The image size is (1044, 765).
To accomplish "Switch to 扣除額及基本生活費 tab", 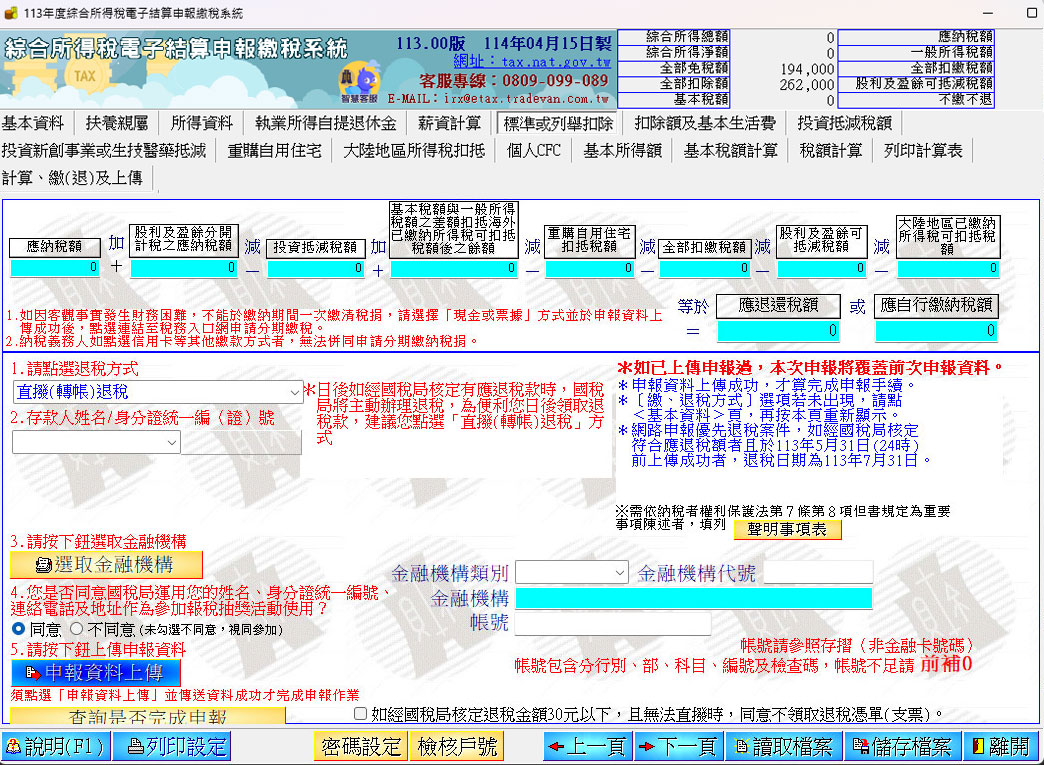I will [x=705, y=123].
